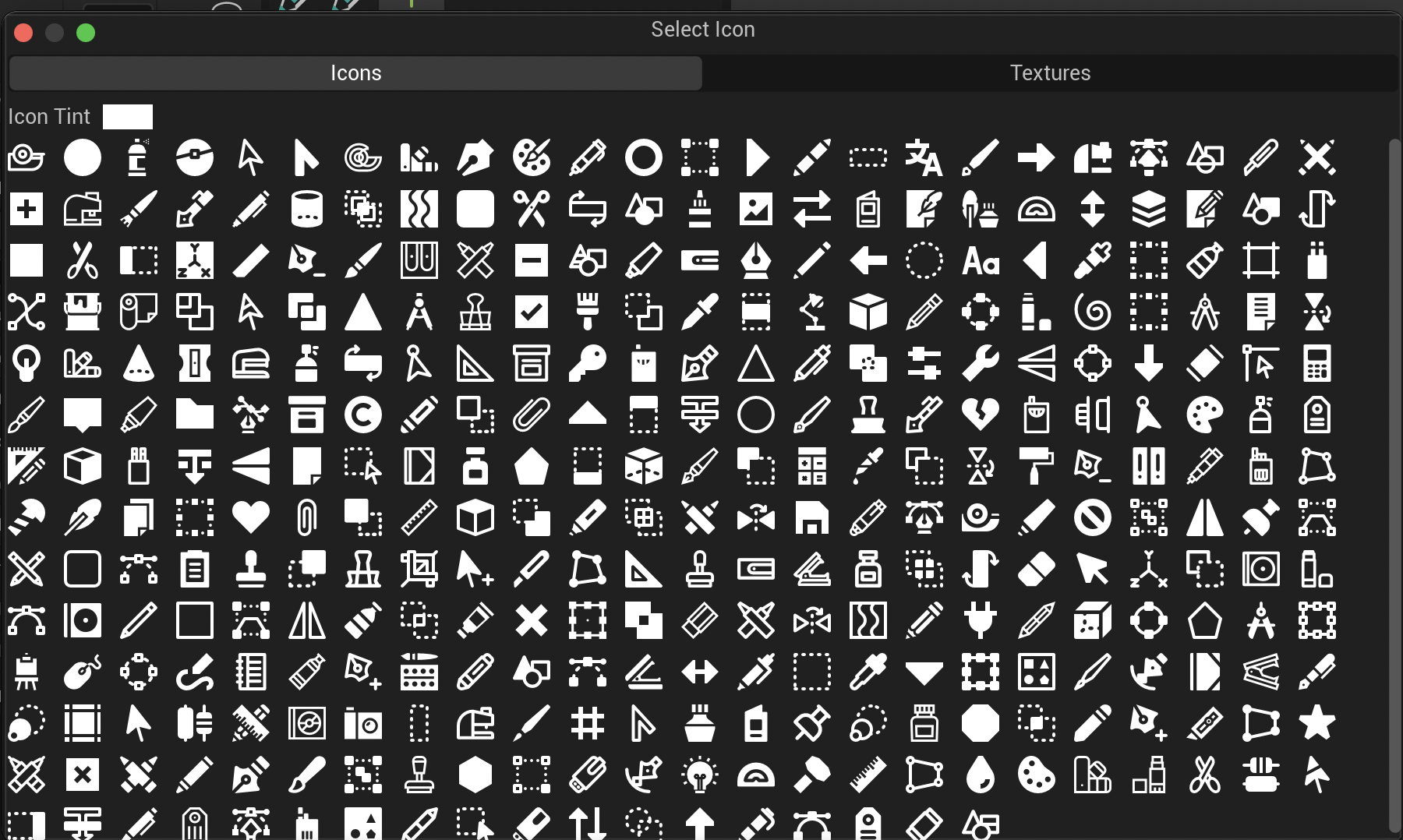
Task: Click the Icon Tint color swatch
Action: (x=127, y=117)
